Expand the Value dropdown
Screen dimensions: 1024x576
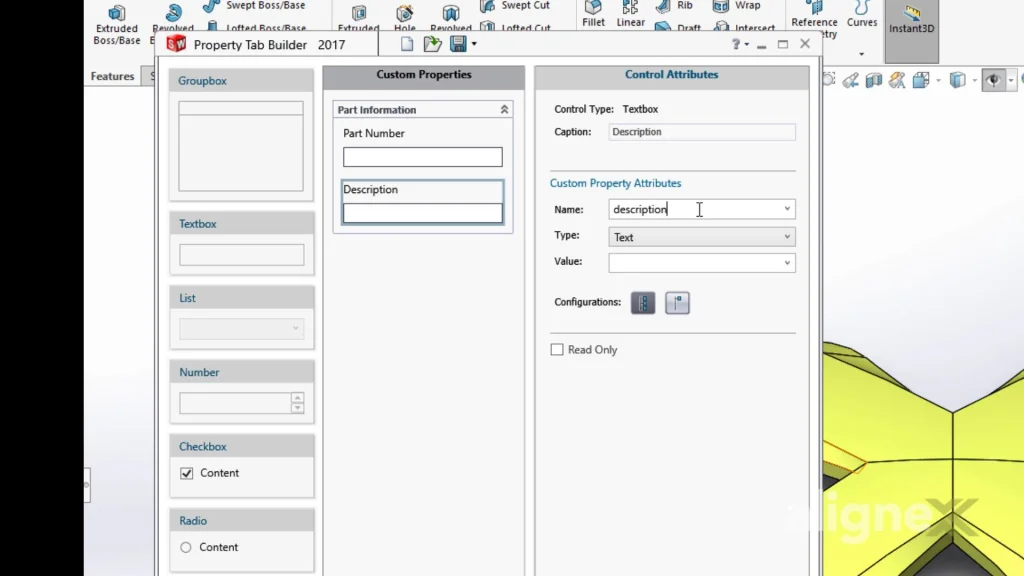[790, 261]
